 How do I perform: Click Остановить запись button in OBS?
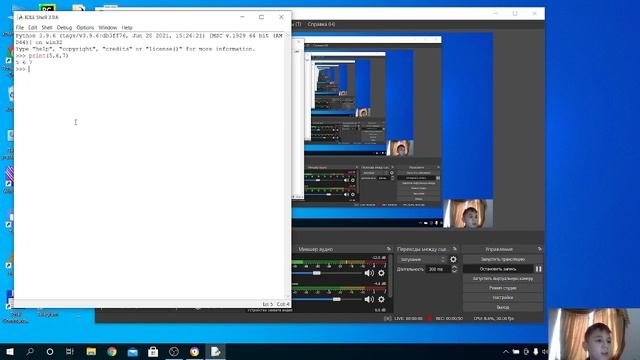pos(498,269)
